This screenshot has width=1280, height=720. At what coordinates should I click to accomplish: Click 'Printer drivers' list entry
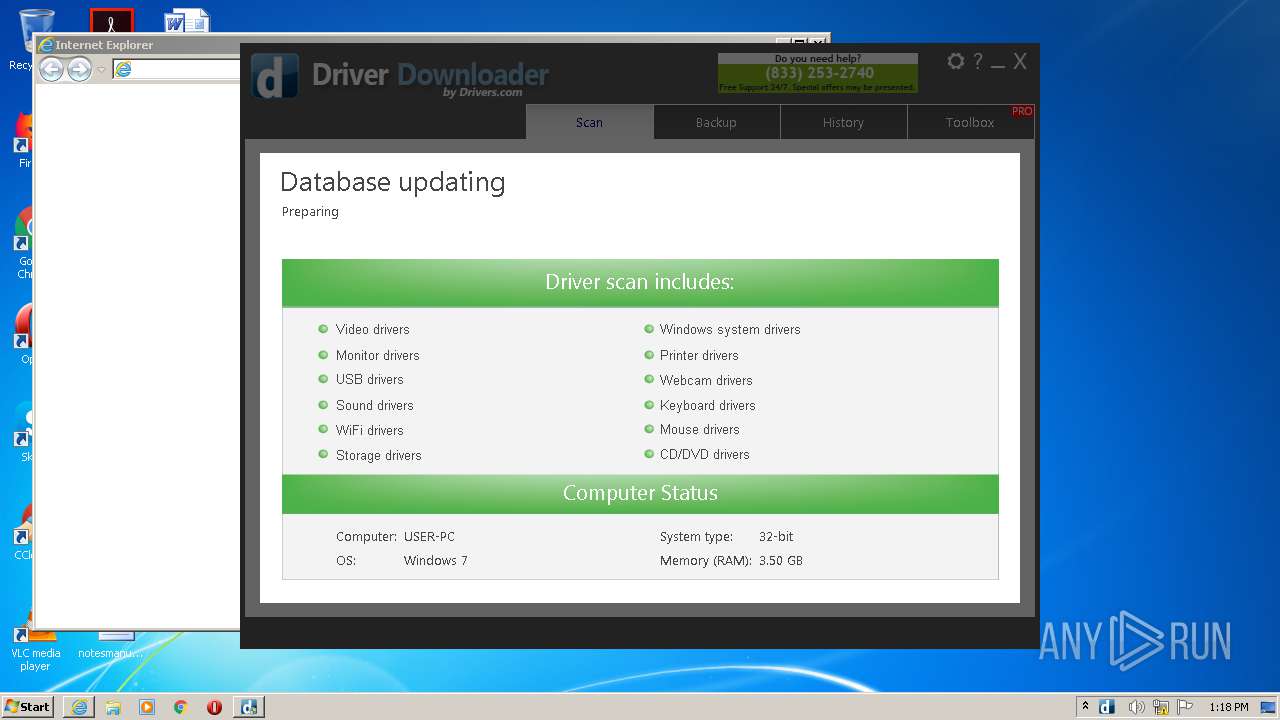click(699, 355)
